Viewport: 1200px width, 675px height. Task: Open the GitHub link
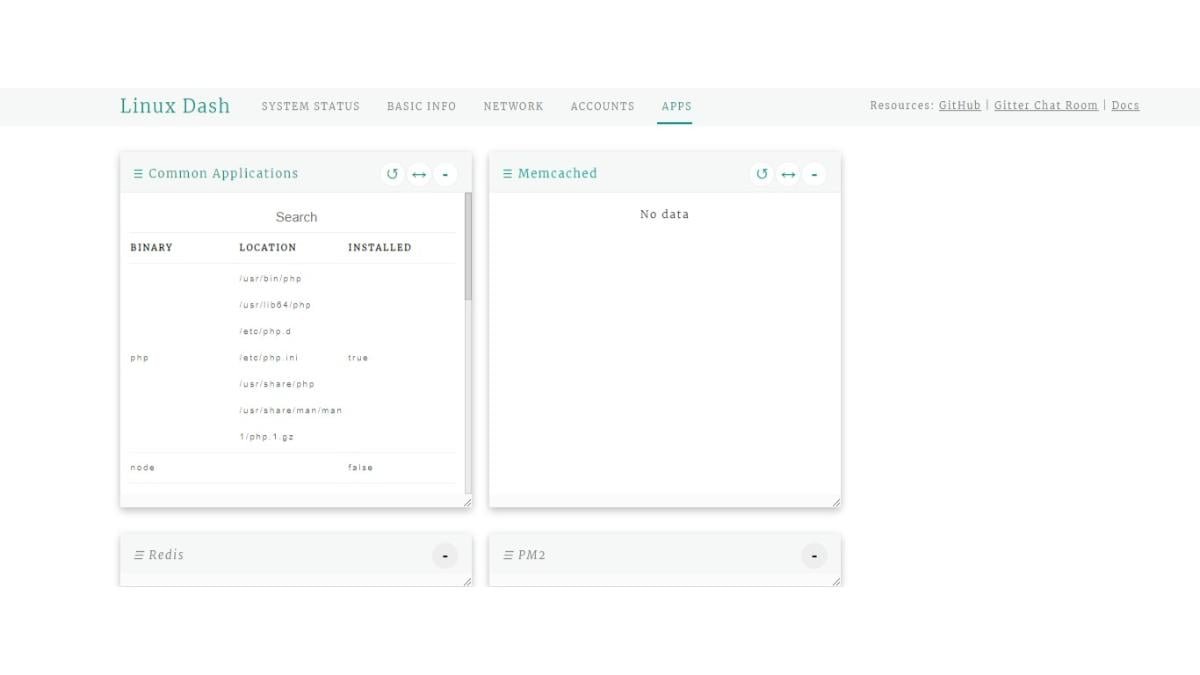pos(959,105)
